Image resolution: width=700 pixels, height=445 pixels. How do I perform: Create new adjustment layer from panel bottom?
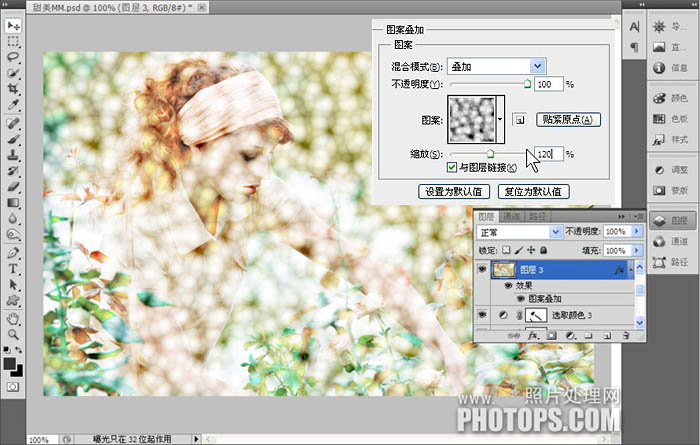coord(570,336)
